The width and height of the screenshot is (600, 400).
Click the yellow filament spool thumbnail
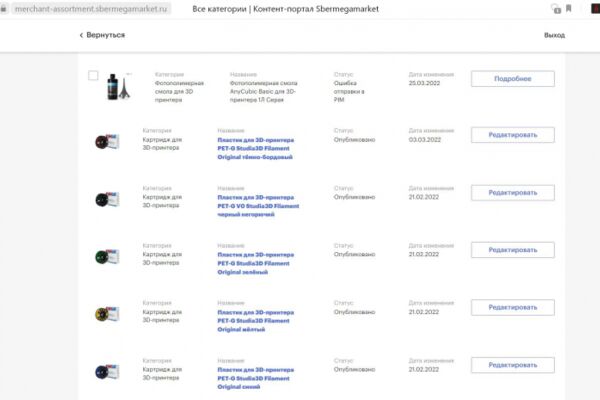tap(107, 314)
